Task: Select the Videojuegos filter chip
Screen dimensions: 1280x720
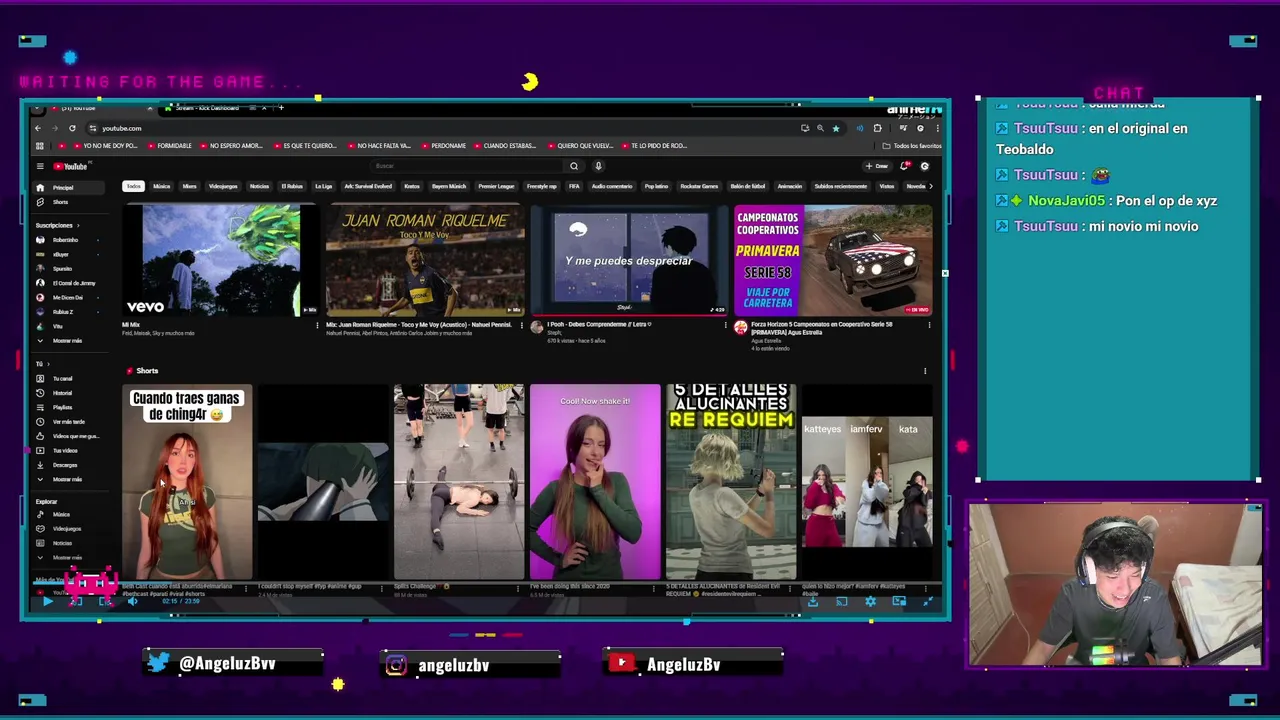Action: tap(223, 186)
